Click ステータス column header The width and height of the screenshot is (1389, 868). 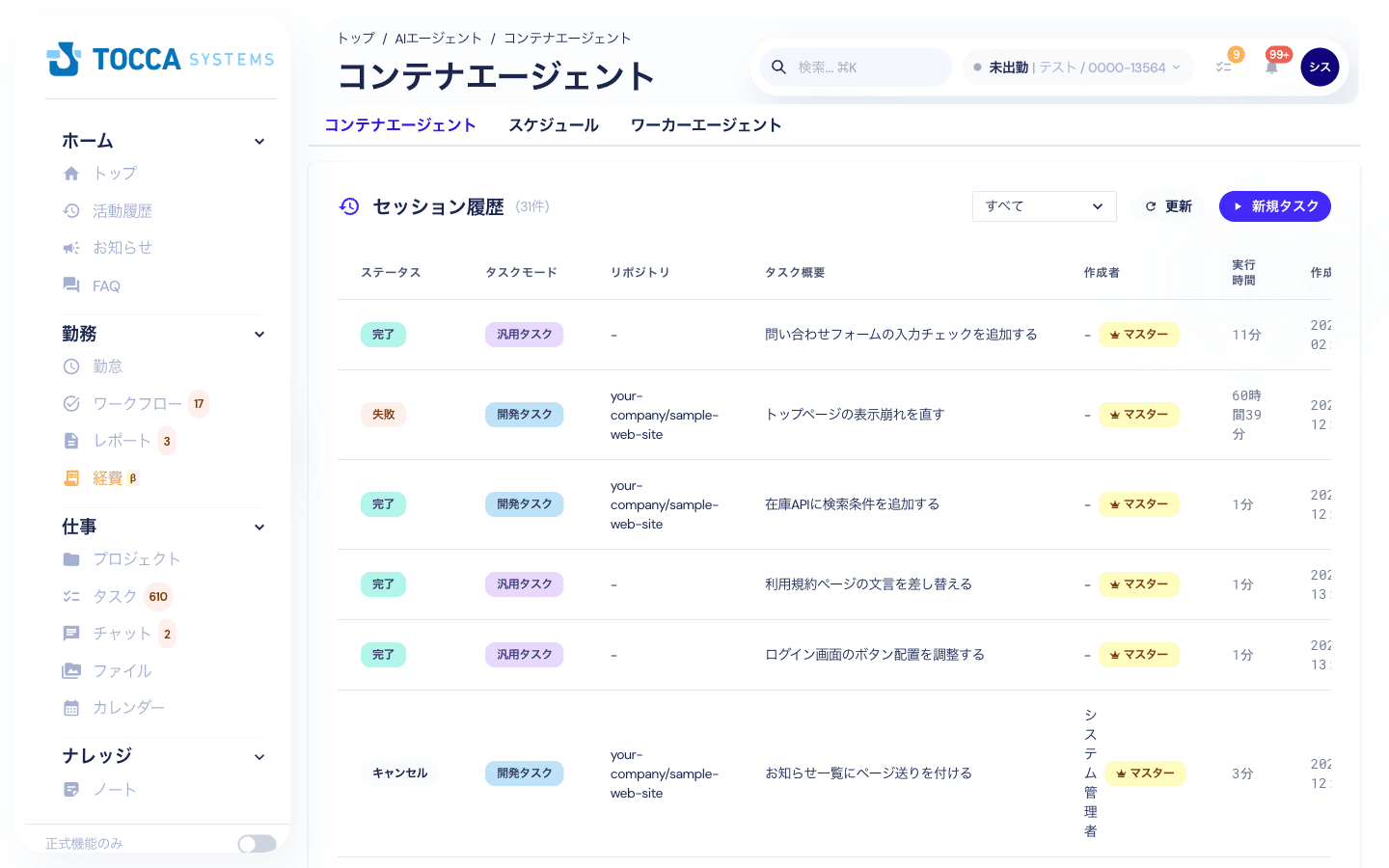[391, 273]
